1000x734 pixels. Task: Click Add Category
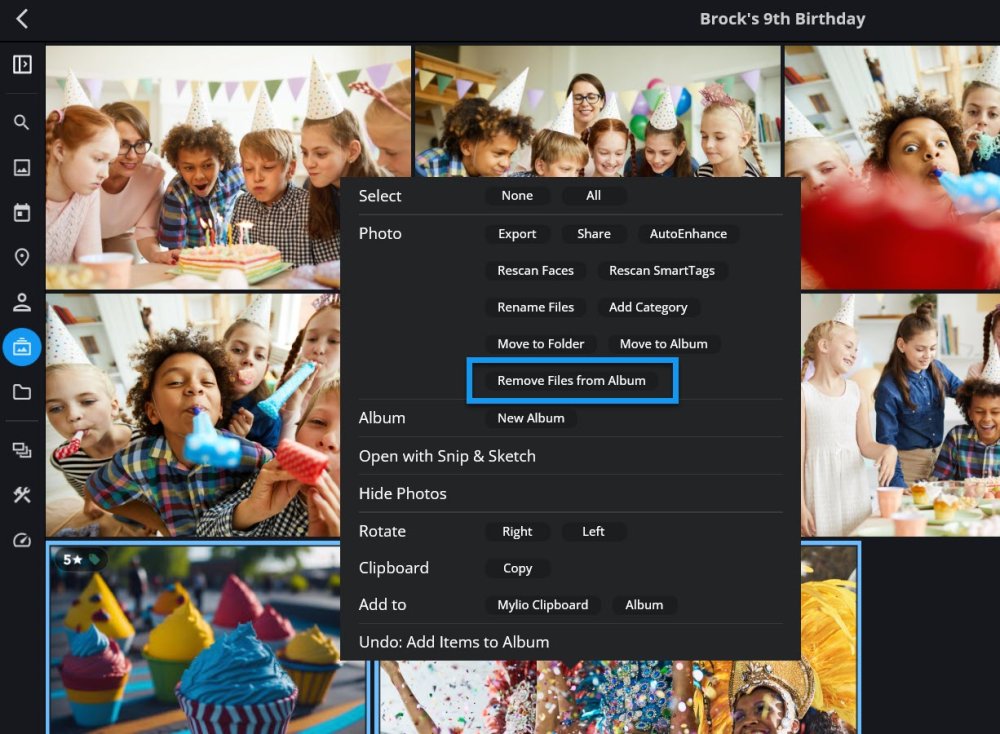point(648,307)
